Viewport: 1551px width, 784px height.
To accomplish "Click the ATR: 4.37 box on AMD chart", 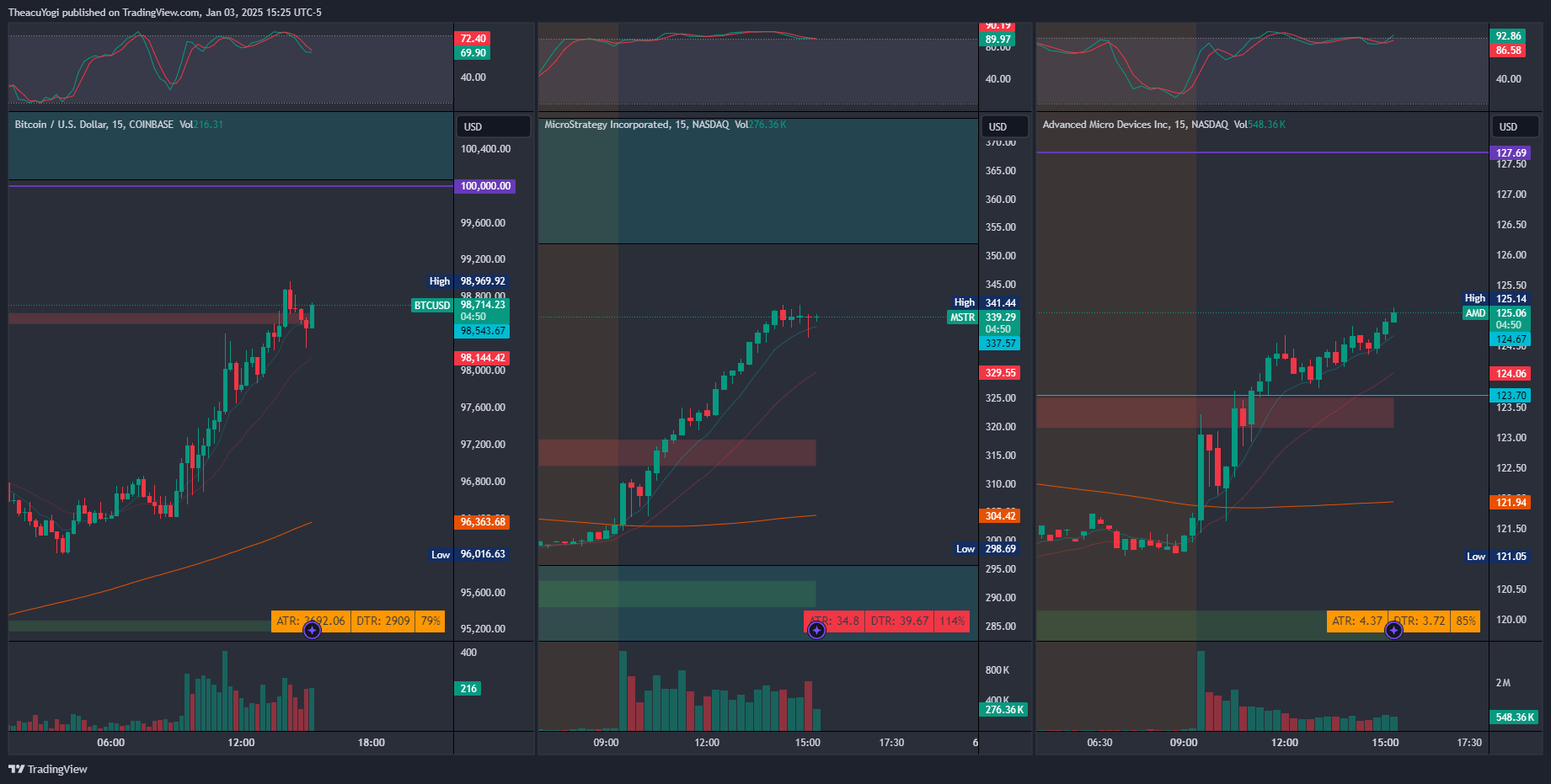I will coord(1356,621).
